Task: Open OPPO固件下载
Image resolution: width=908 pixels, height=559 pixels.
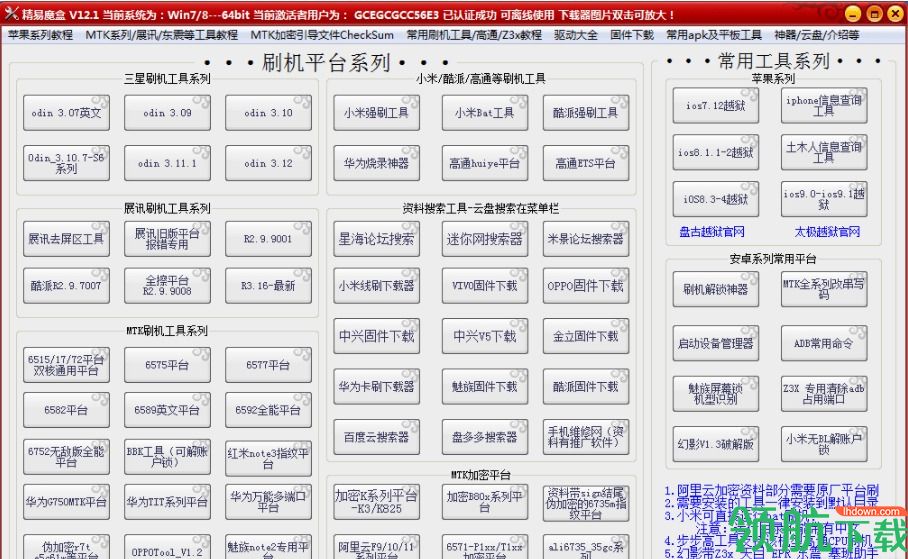Action: [x=585, y=286]
